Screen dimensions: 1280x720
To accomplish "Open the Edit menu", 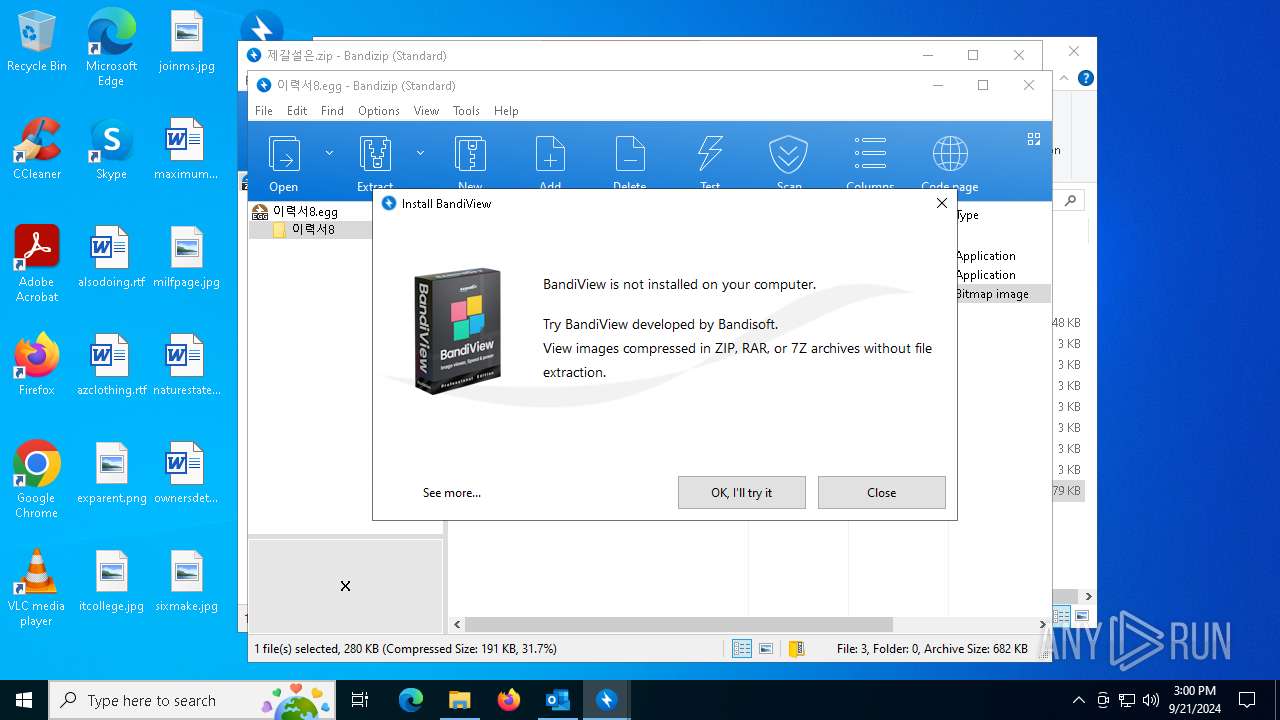I will click(x=297, y=111).
